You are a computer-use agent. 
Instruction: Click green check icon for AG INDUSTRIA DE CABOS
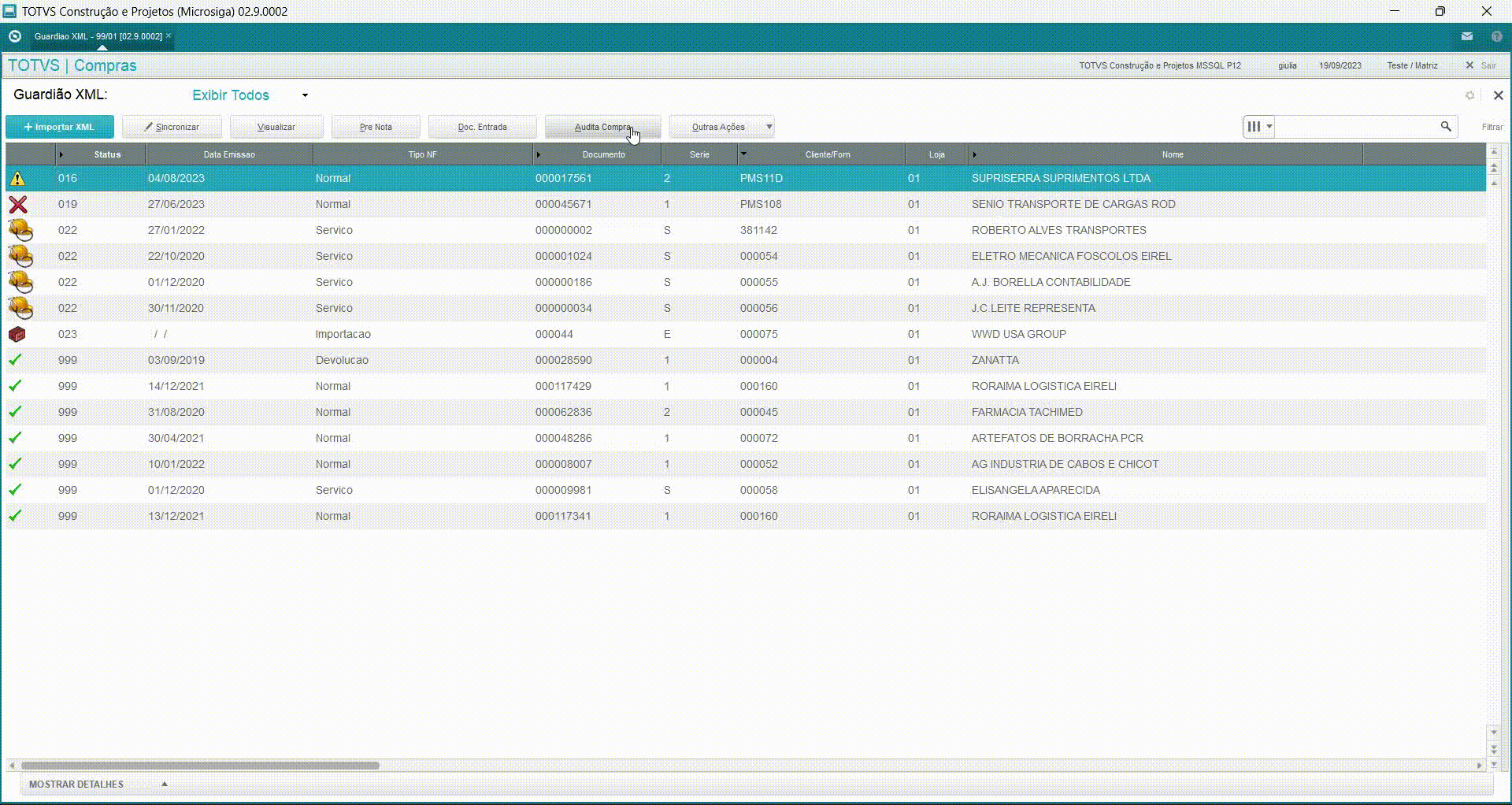(x=15, y=464)
